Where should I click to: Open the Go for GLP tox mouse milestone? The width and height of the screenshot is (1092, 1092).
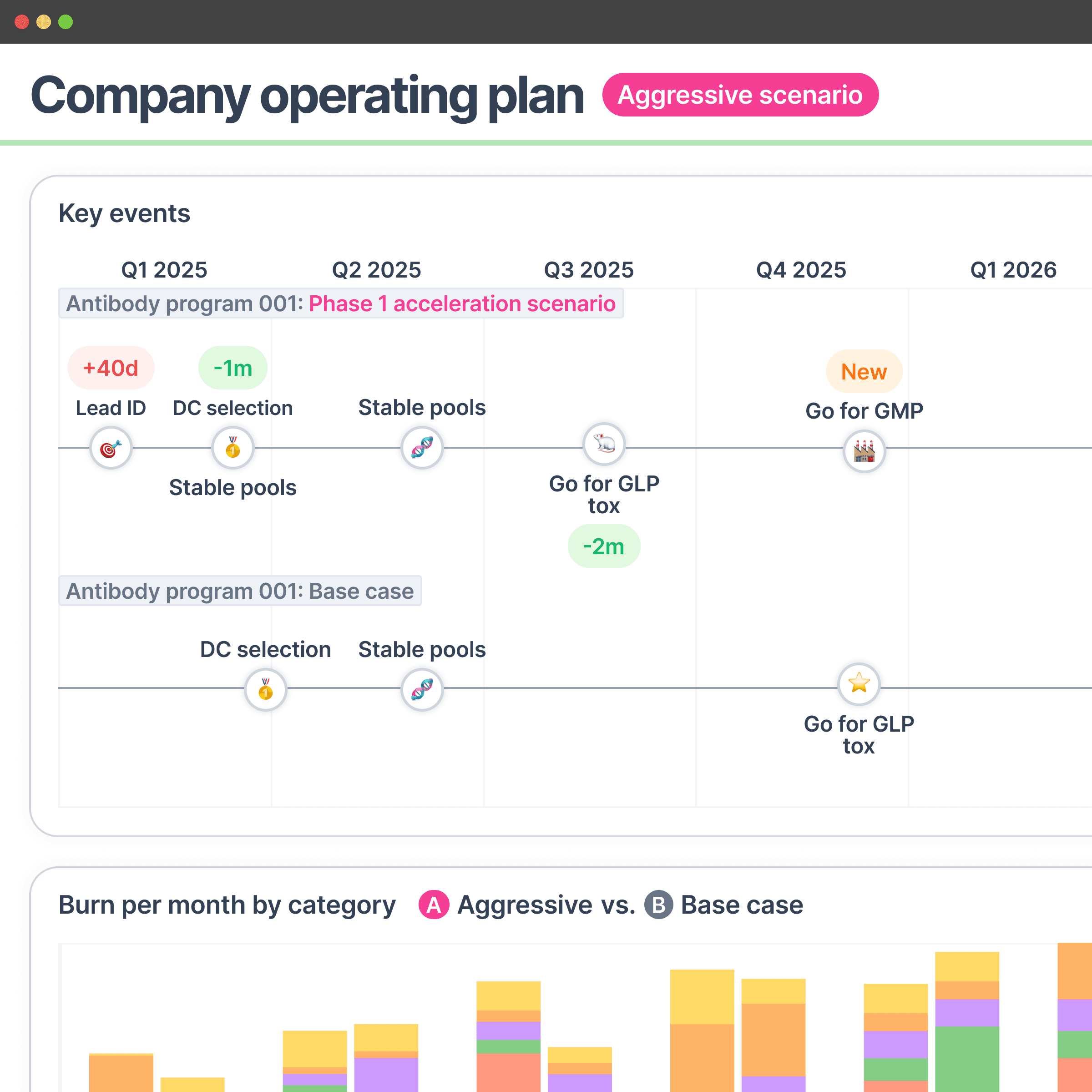pyautogui.click(x=604, y=444)
